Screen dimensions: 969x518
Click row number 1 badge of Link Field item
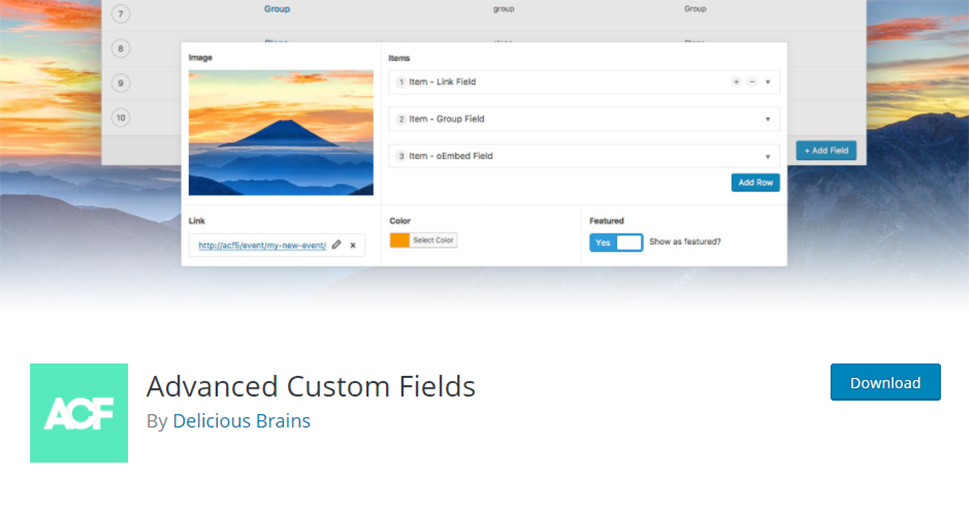pos(401,82)
